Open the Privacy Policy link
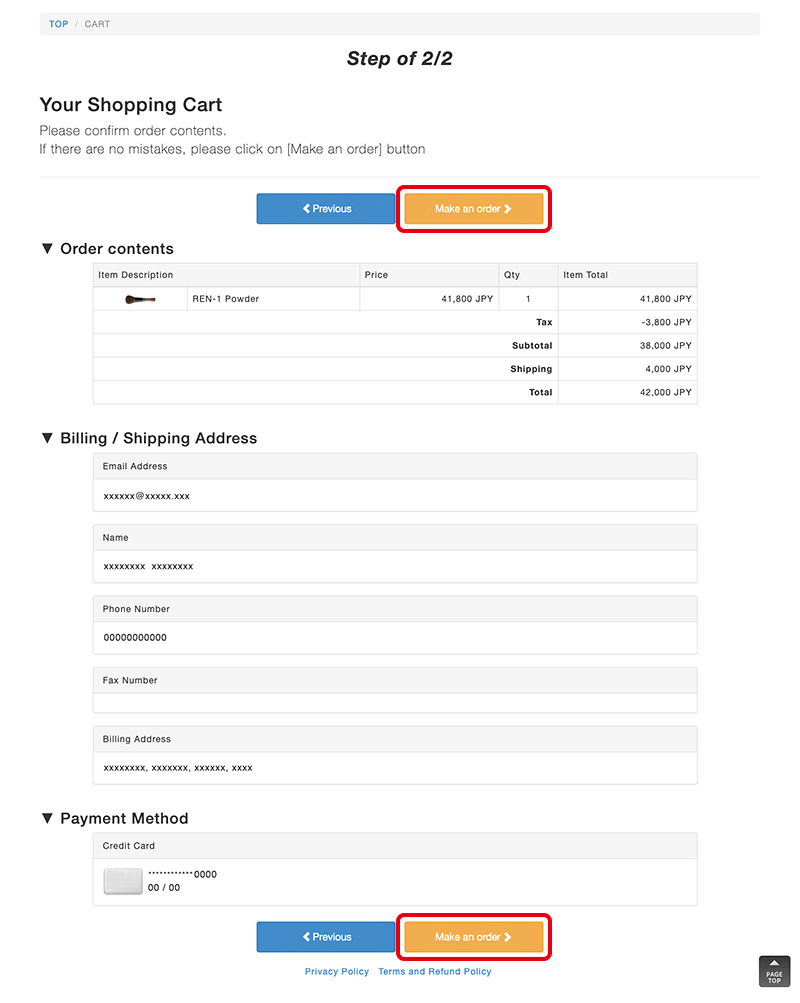 (x=337, y=972)
